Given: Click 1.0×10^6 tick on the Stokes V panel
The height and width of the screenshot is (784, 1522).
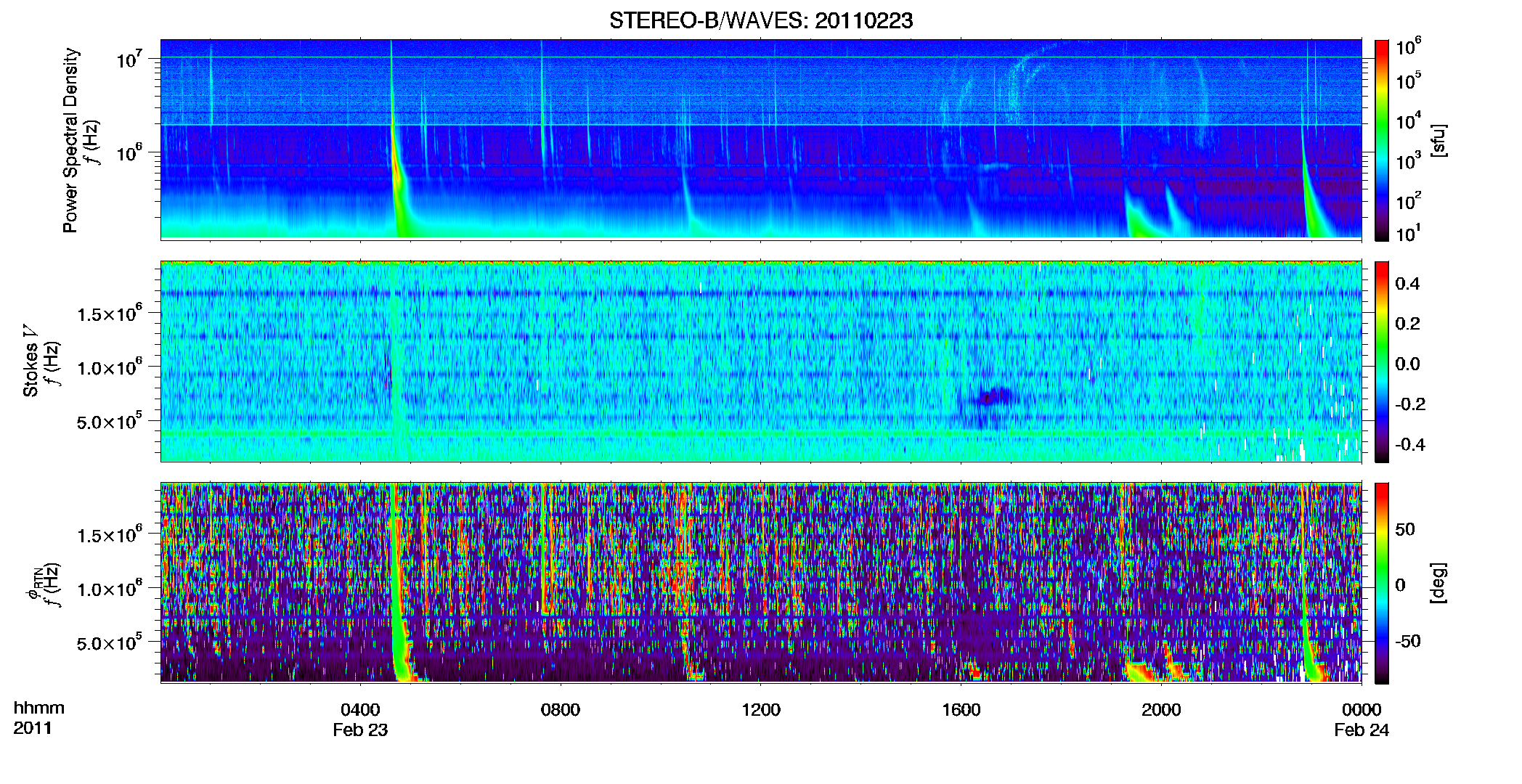Looking at the screenshot, I should tap(110, 367).
